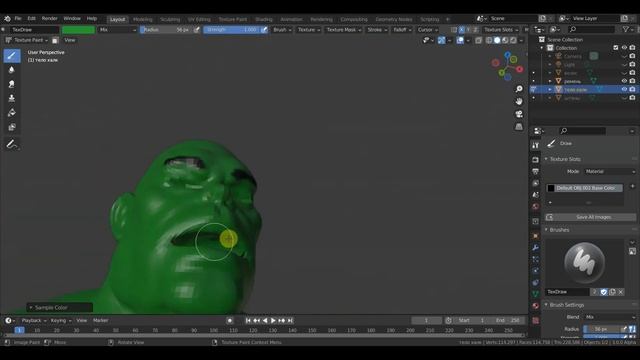The width and height of the screenshot is (640, 360).
Task: Click the pan hand viewport icon
Action: coord(519,101)
